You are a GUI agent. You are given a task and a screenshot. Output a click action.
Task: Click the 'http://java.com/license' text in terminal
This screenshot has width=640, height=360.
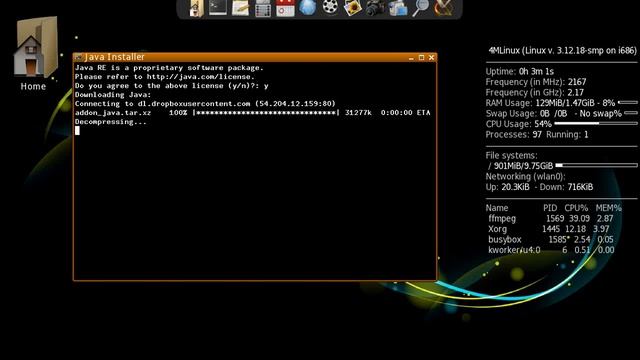pos(199,77)
